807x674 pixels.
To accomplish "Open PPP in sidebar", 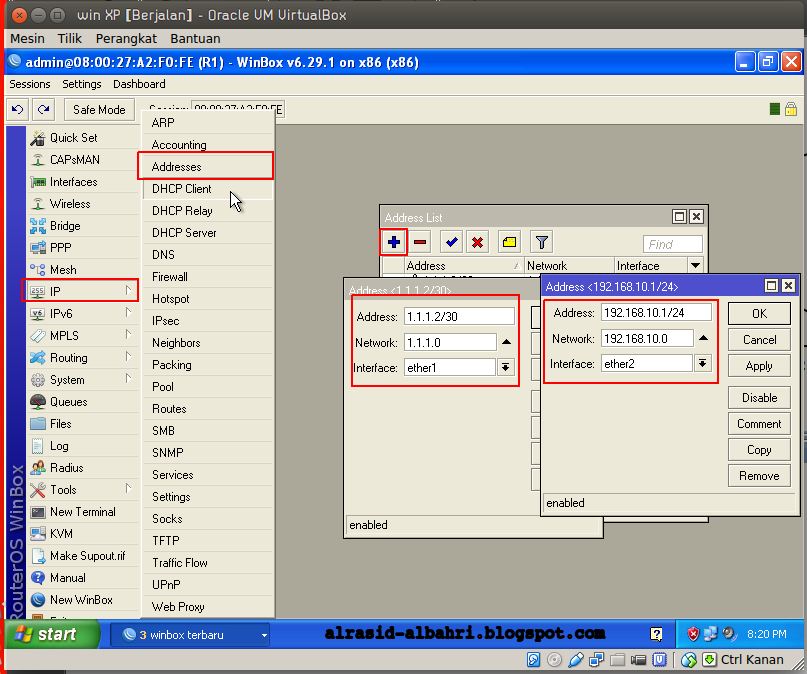I will pos(82,248).
